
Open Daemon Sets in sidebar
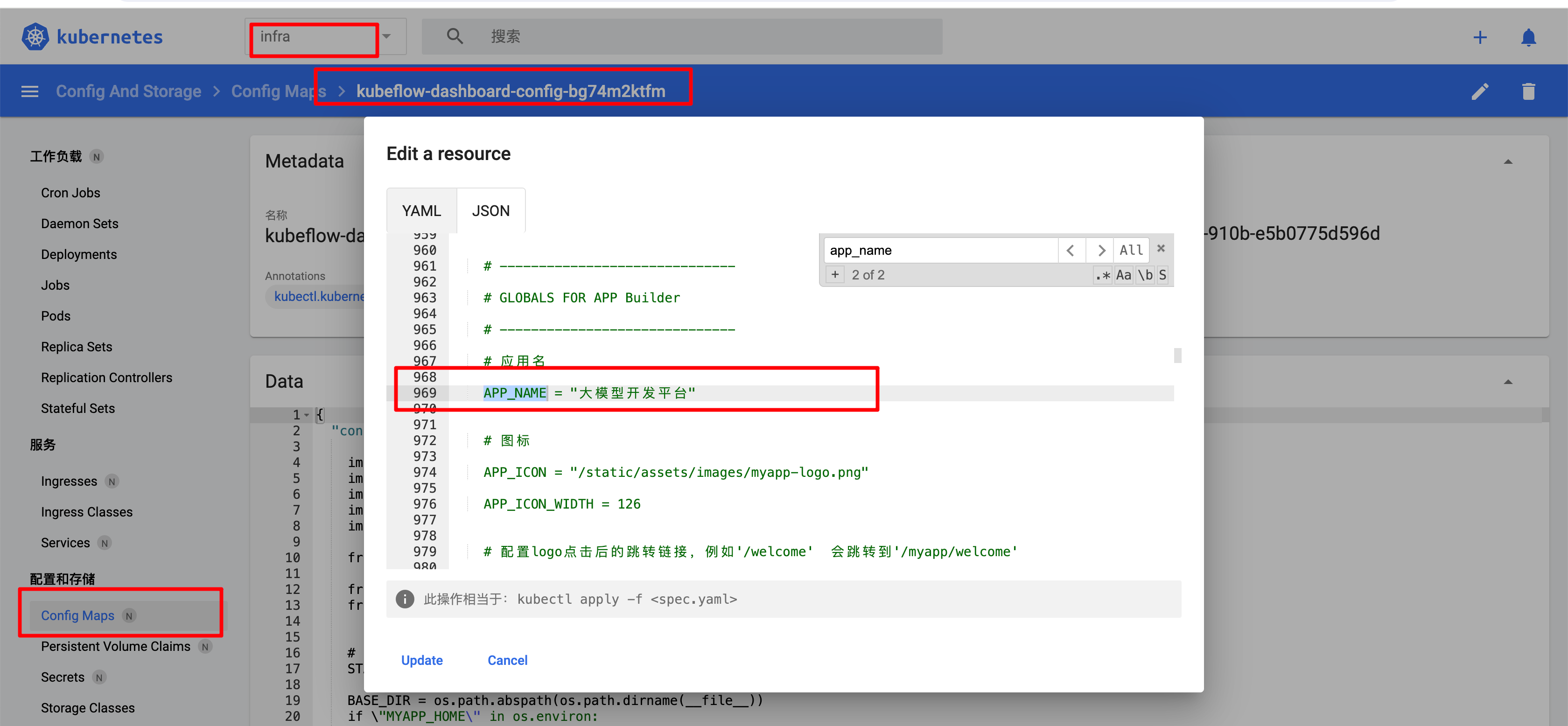click(x=80, y=223)
